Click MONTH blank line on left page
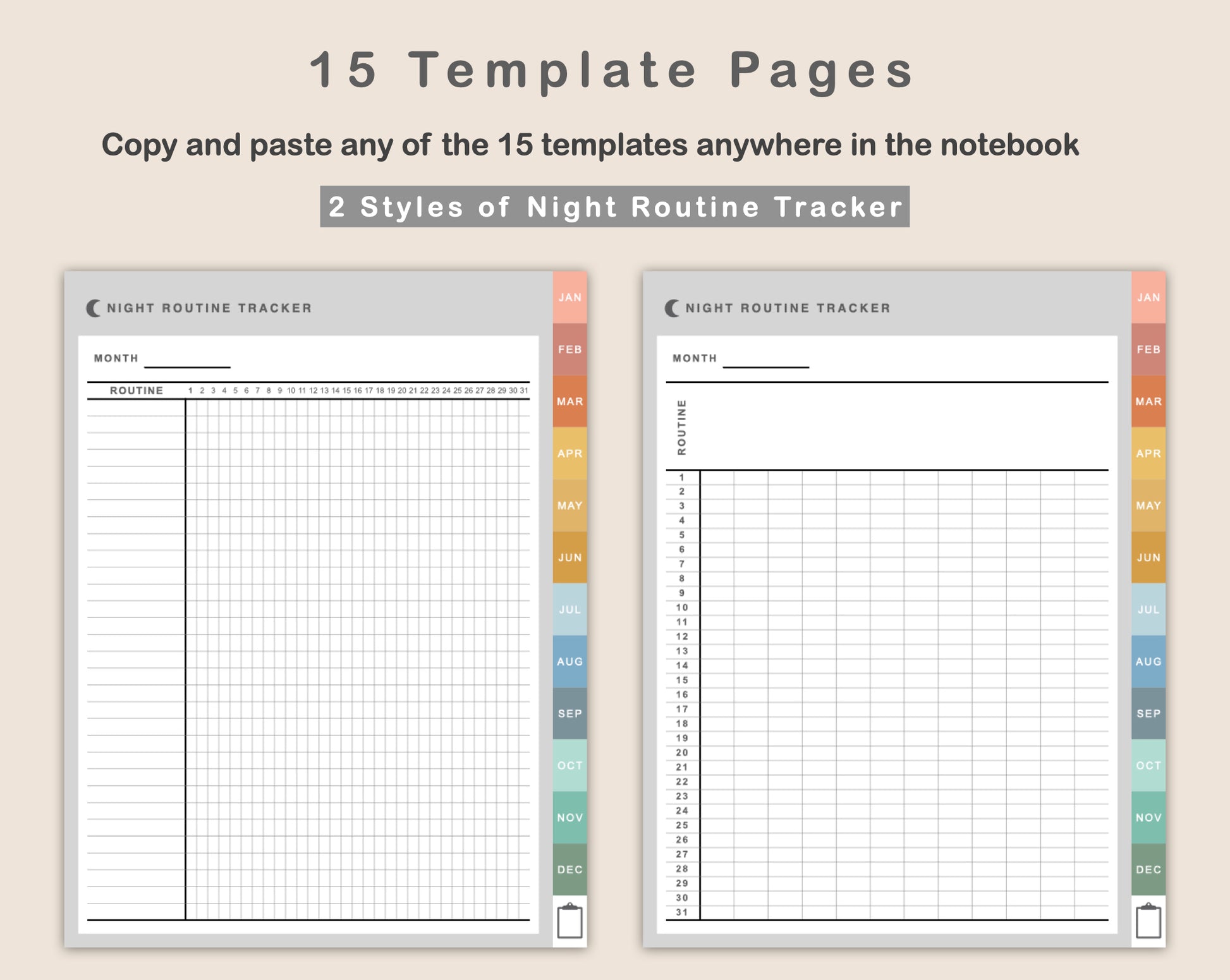The height and width of the screenshot is (980, 1230). click(x=187, y=362)
